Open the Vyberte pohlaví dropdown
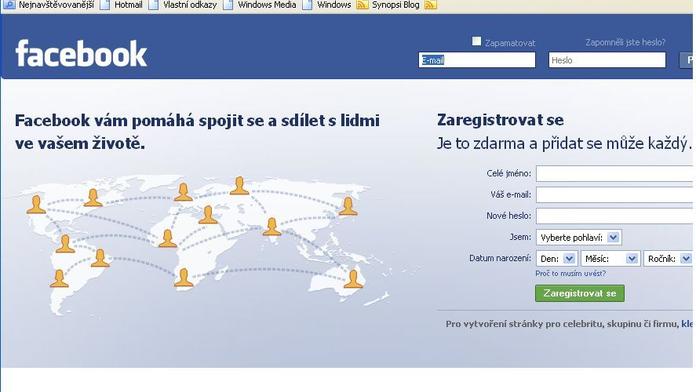 [x=579, y=238]
